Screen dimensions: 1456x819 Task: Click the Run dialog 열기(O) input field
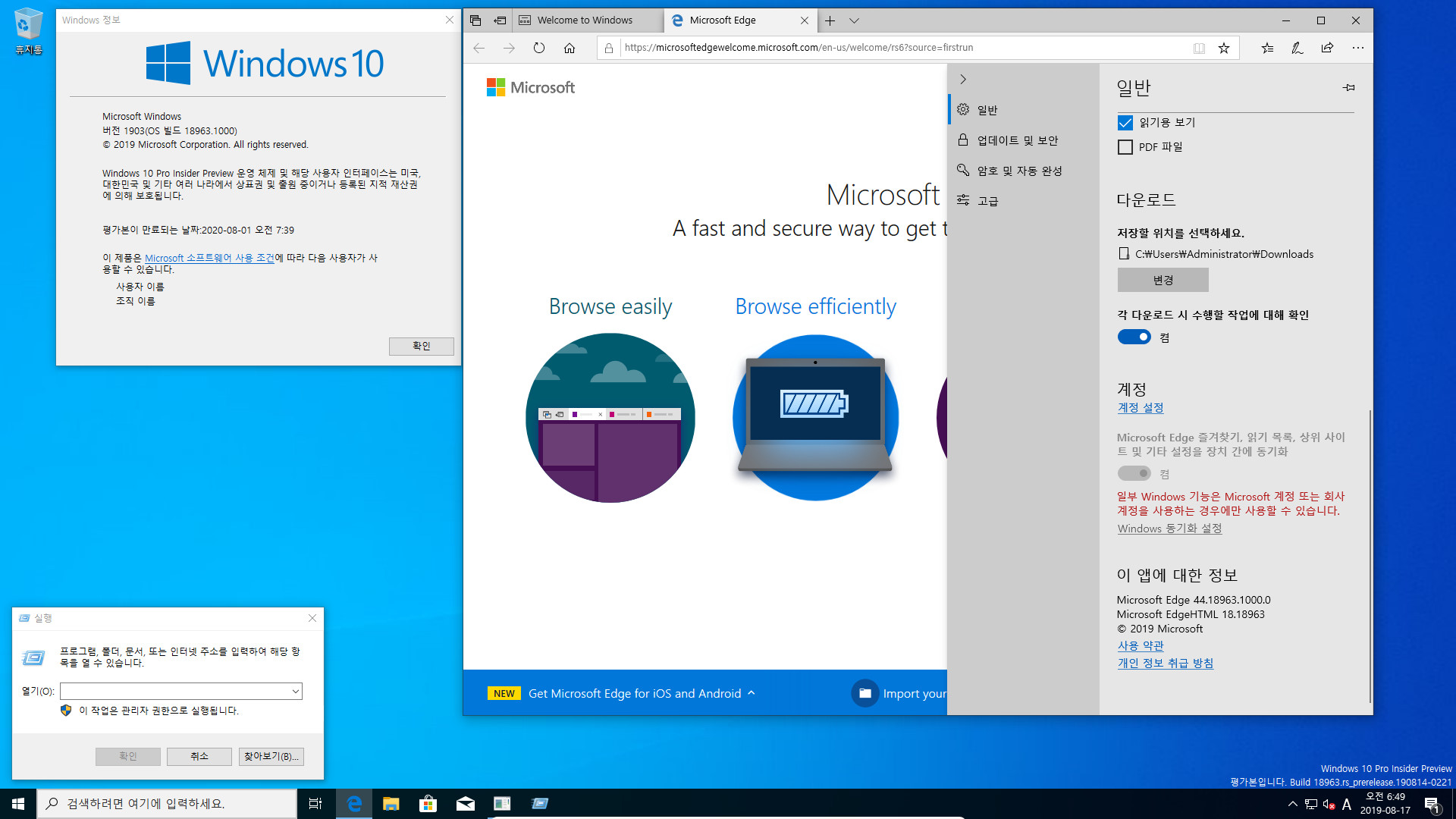[x=180, y=691]
